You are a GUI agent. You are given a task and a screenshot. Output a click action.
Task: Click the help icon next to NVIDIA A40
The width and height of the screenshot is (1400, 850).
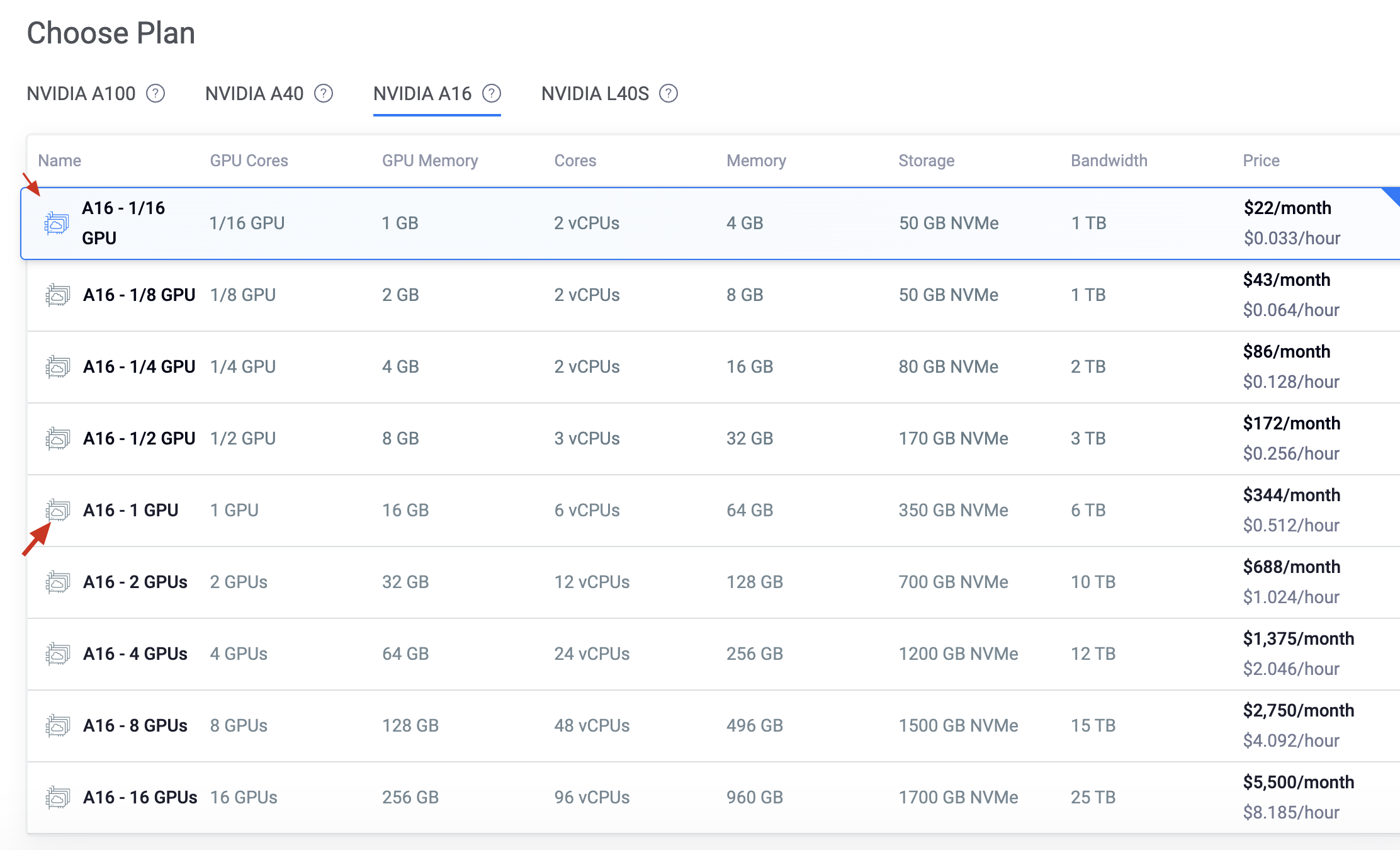coord(324,94)
